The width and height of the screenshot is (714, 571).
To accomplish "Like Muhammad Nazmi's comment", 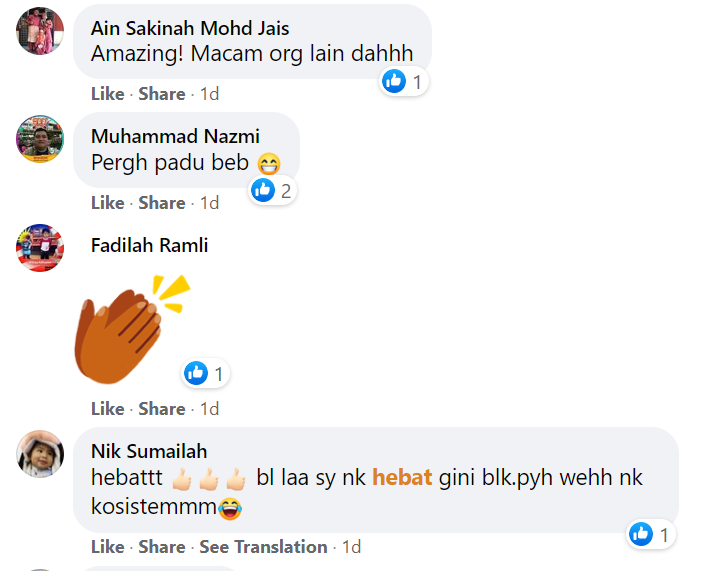I will coord(107,203).
